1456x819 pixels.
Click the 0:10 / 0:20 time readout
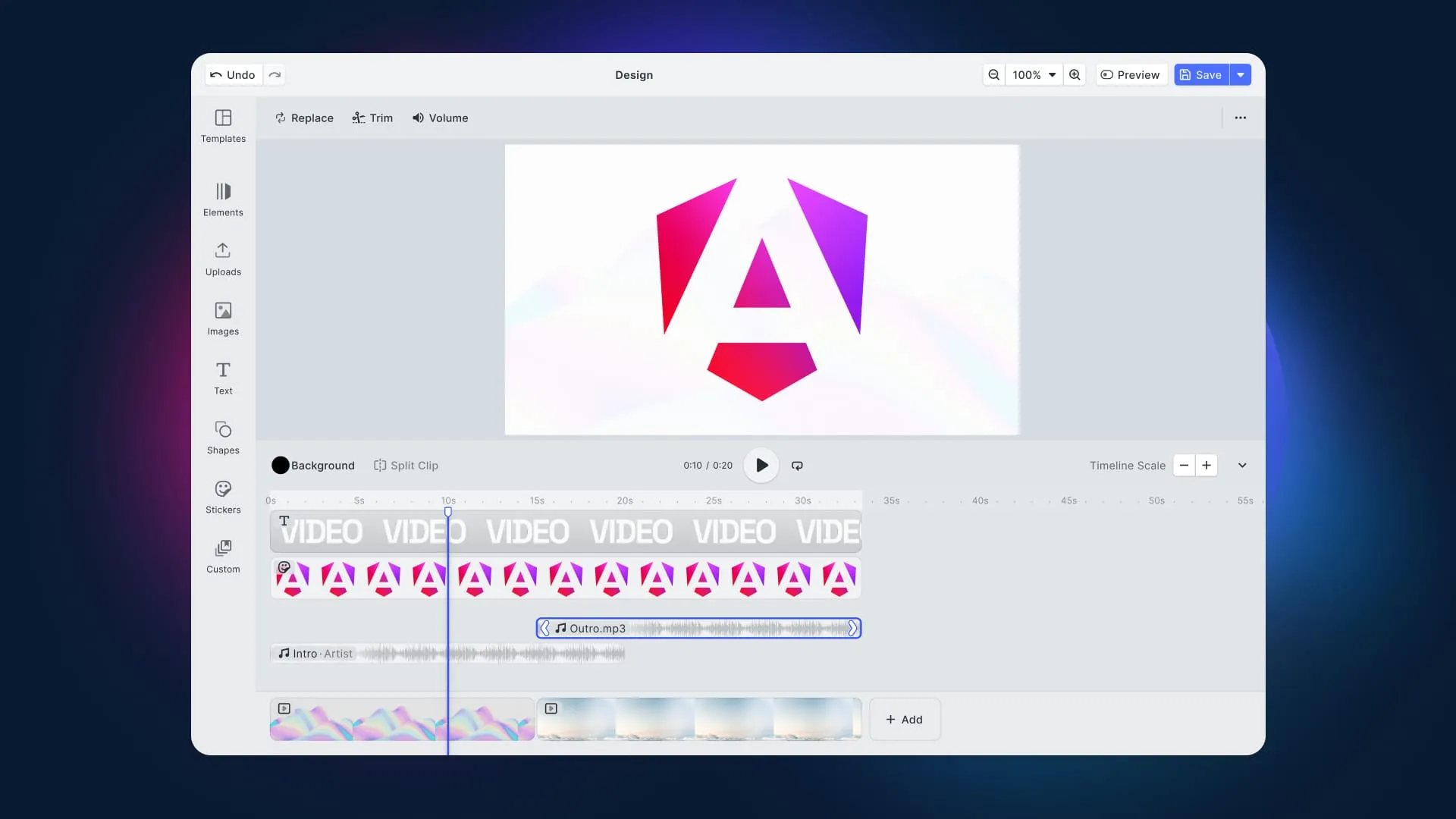click(708, 466)
